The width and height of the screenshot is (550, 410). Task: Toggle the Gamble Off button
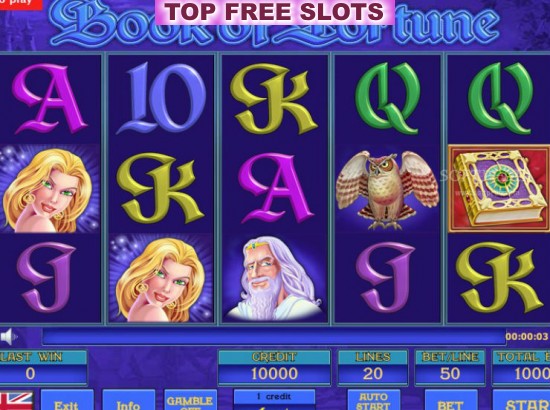190,400
